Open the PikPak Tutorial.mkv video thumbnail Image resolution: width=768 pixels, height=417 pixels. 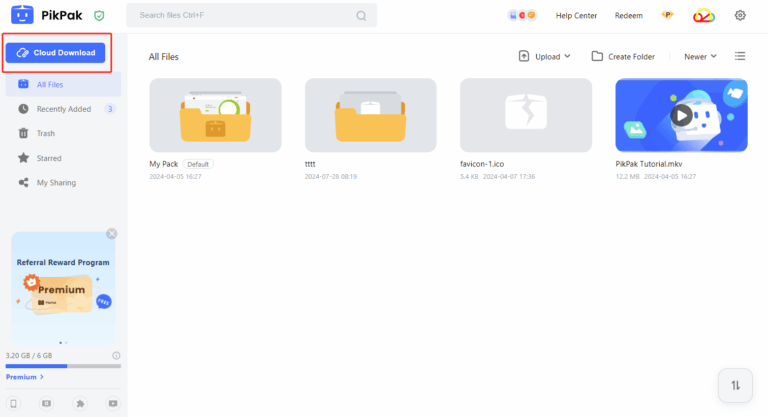pos(681,114)
